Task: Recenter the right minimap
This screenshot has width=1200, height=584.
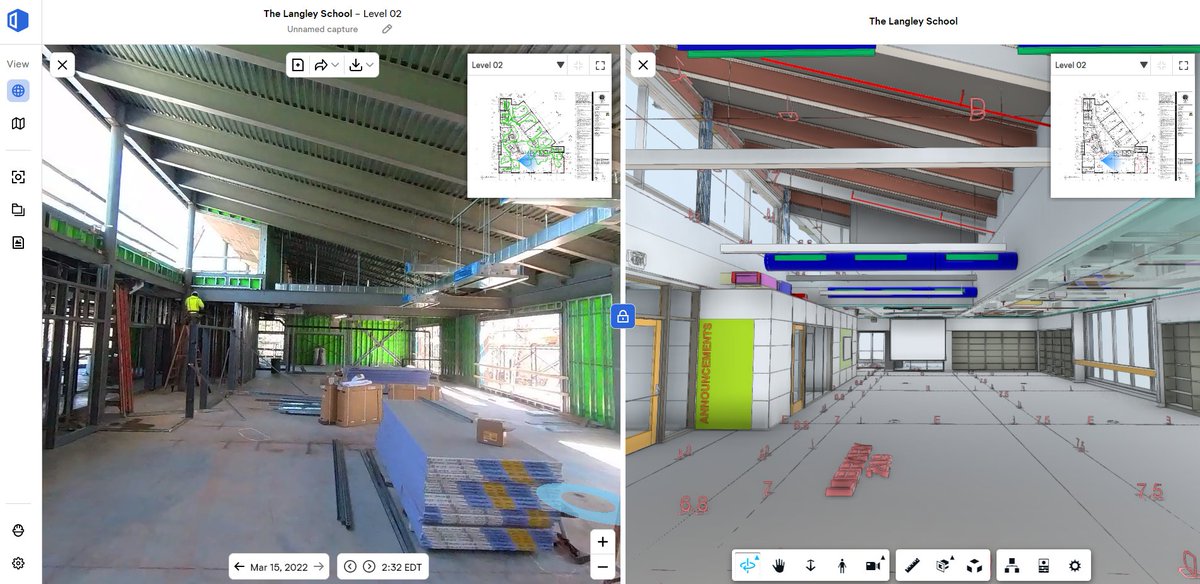Action: (x=1162, y=65)
